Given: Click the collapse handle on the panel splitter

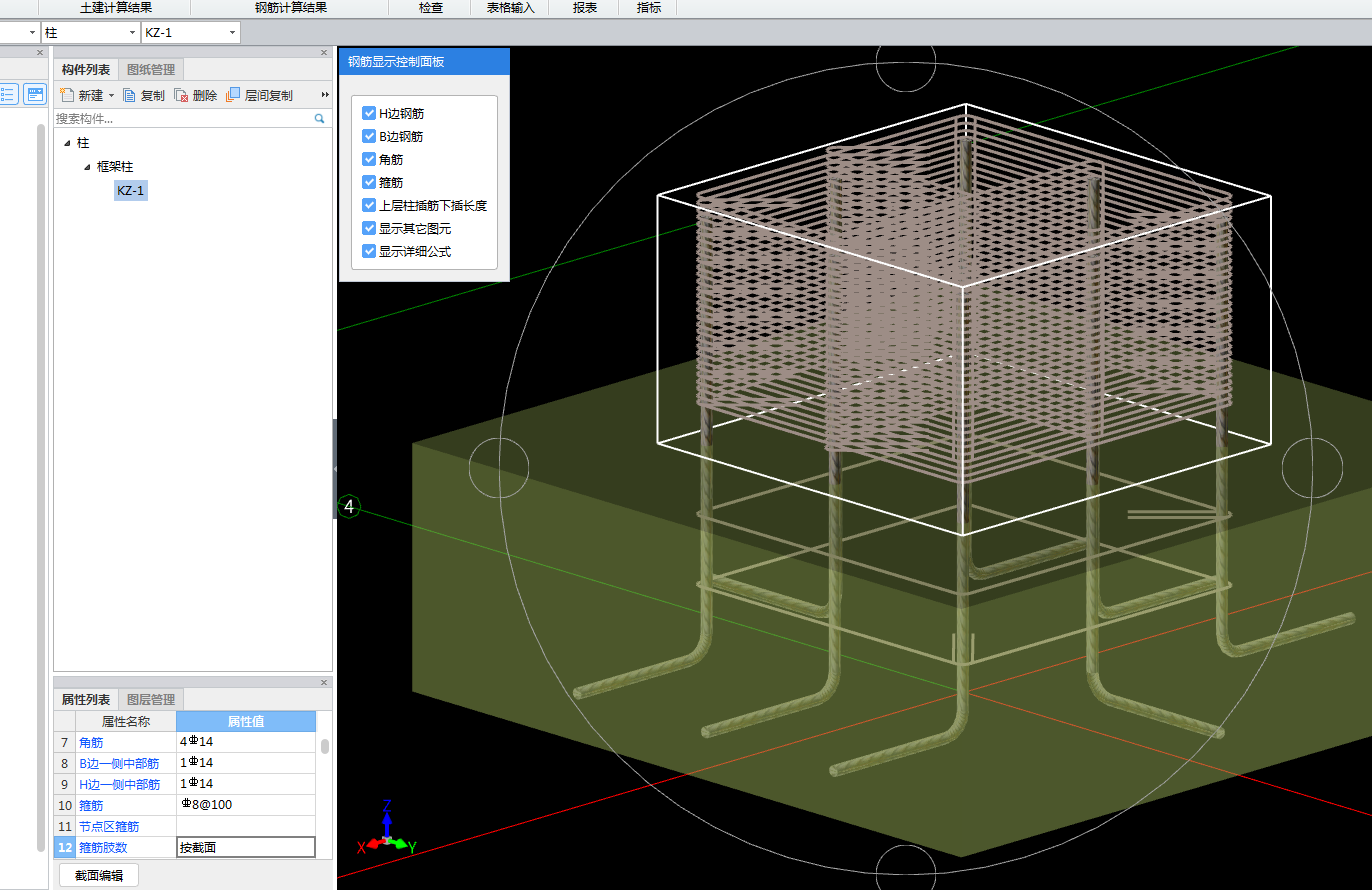Looking at the screenshot, I should (335, 468).
